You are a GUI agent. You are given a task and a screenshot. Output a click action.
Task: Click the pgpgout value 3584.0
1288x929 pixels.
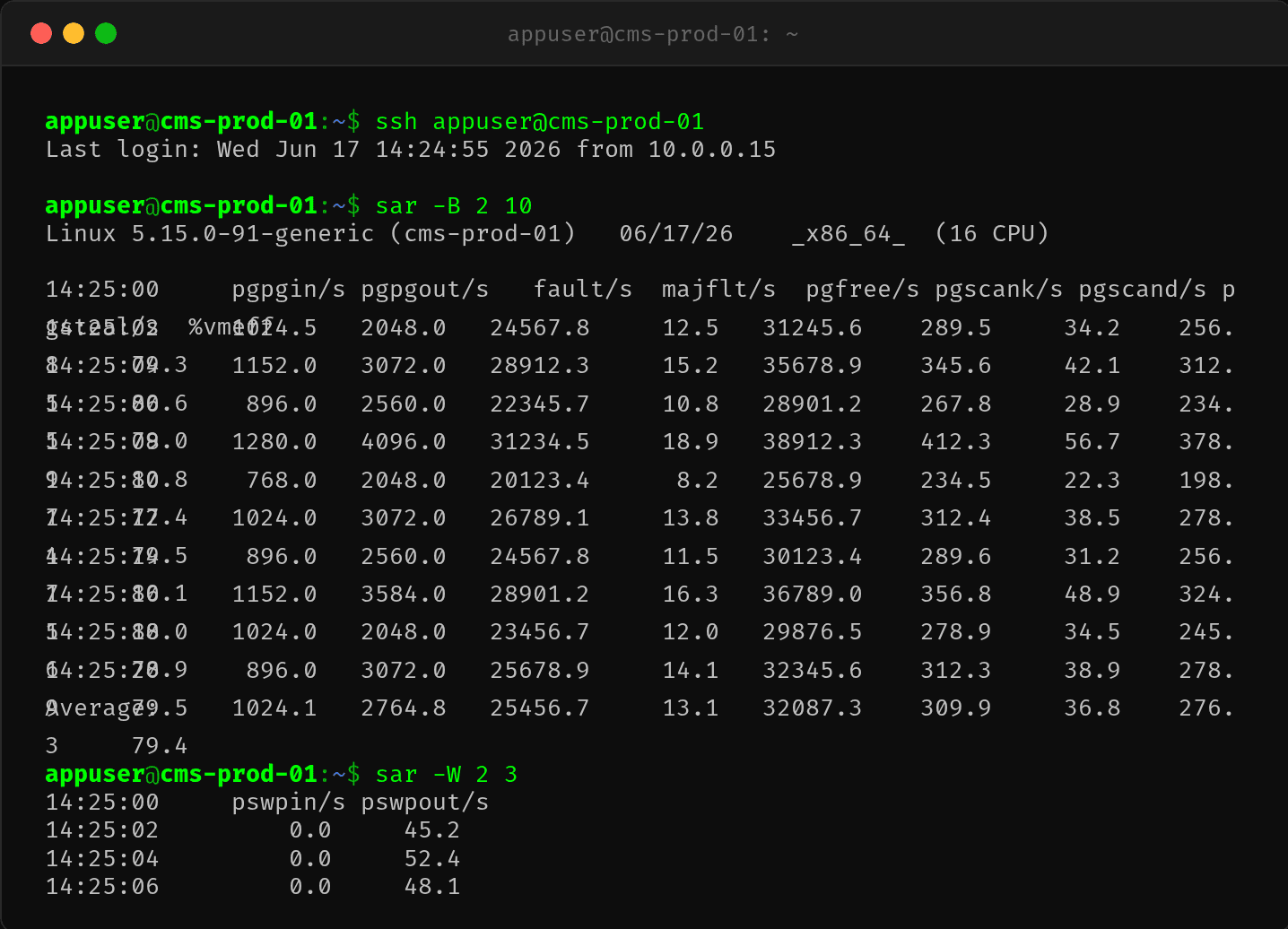(x=404, y=594)
